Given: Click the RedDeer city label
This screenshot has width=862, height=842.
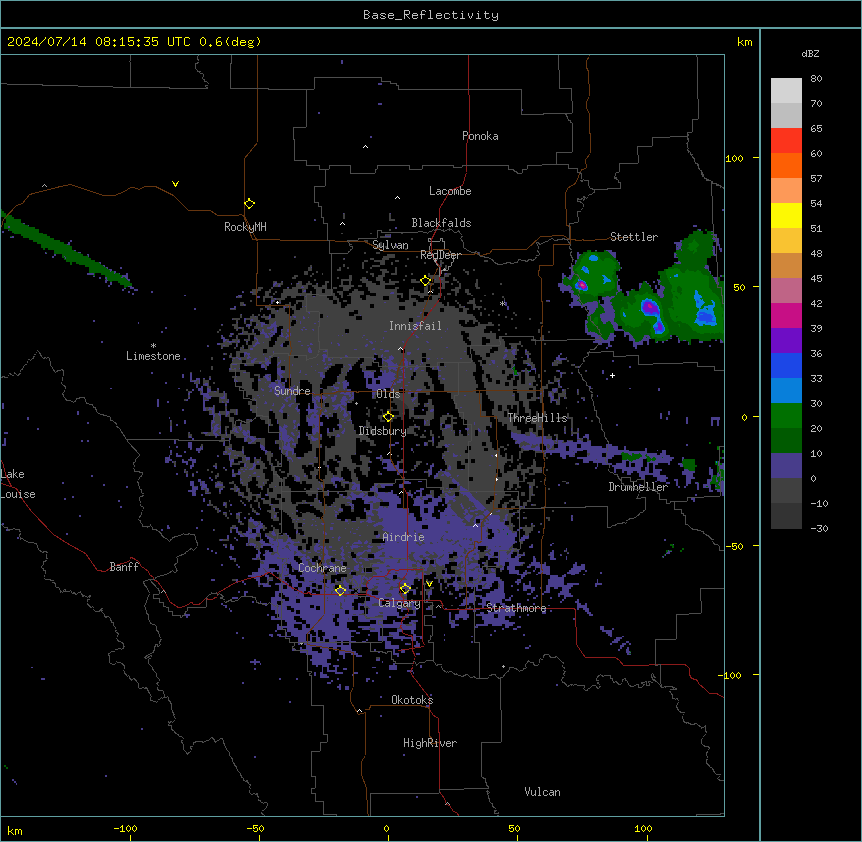Looking at the screenshot, I should click(440, 255).
